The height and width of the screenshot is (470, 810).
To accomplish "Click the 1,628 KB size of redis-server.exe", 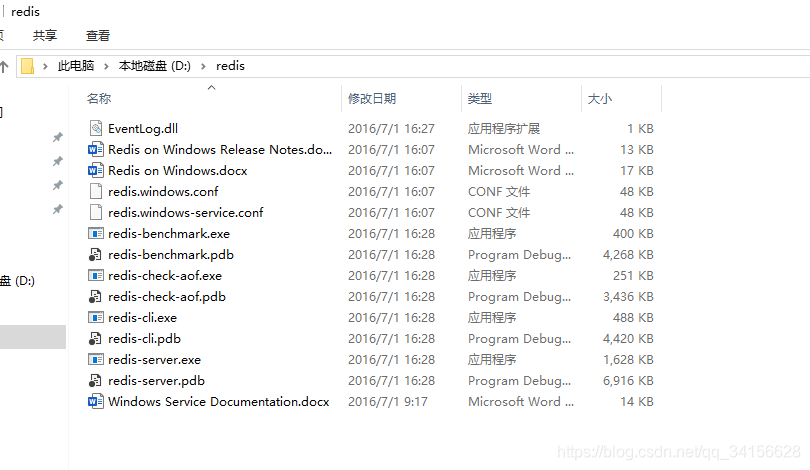I will click(x=628, y=359).
